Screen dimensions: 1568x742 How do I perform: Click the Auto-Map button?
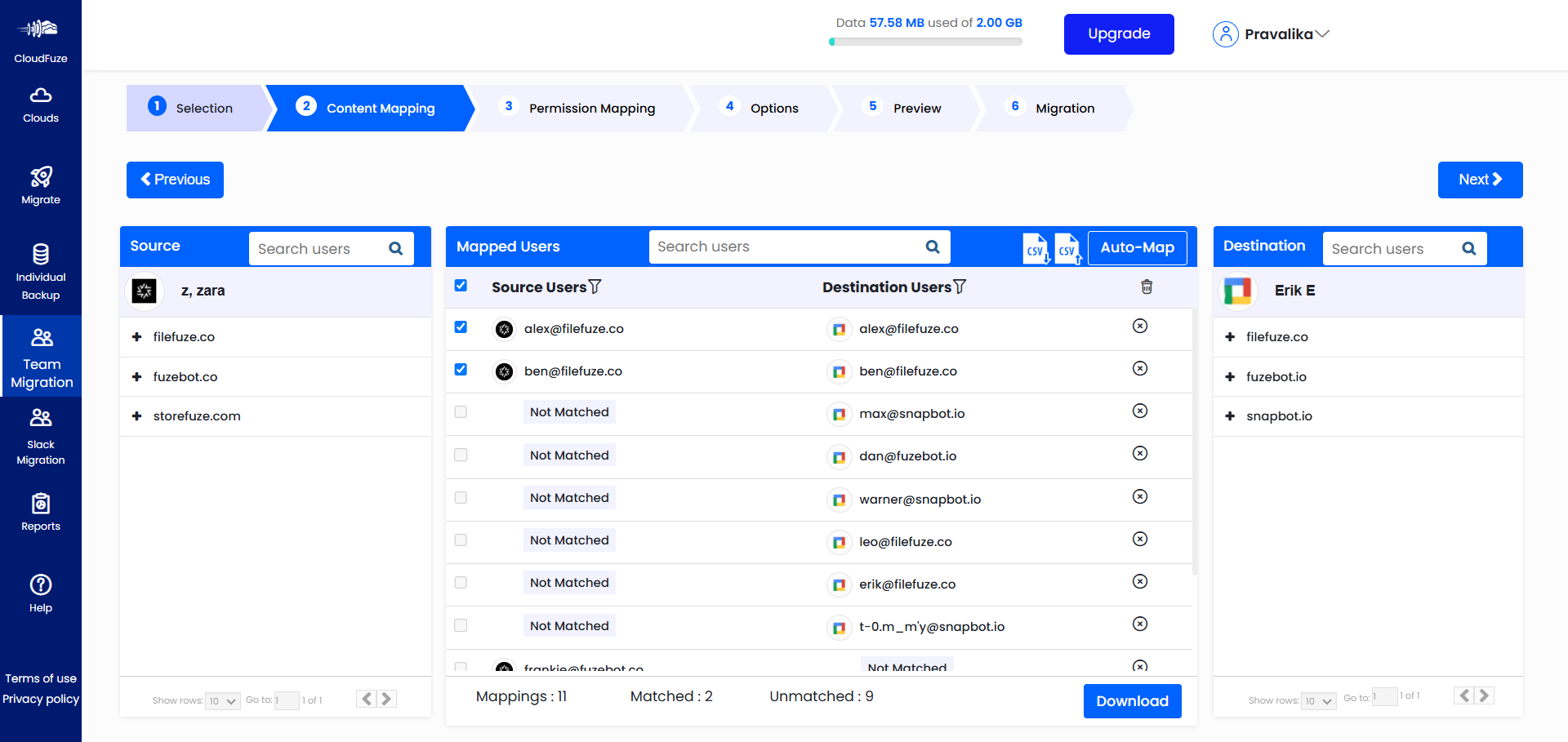click(x=1138, y=247)
